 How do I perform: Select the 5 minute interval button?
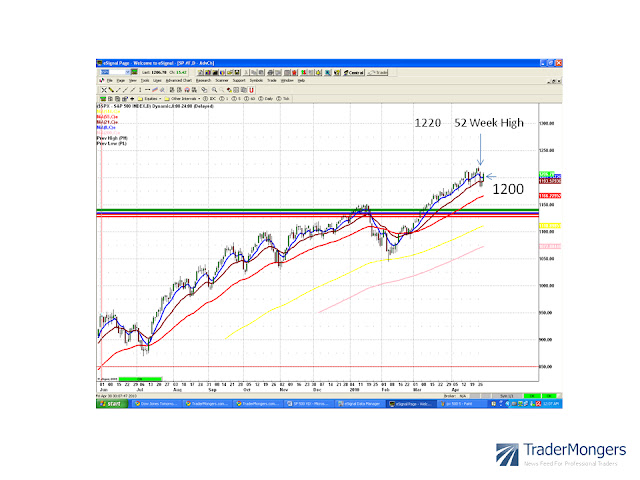(236, 99)
